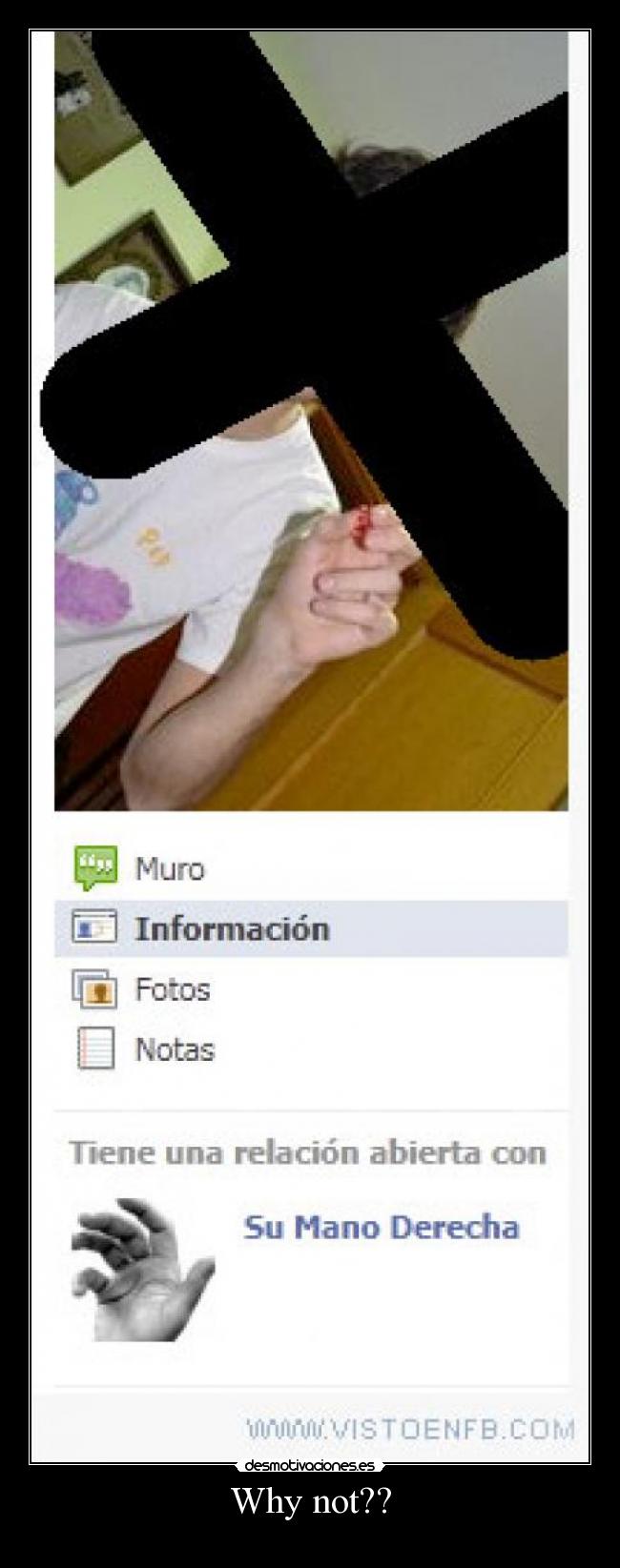Click the large profile photo
Screen dimensions: 620x1568
tap(311, 420)
